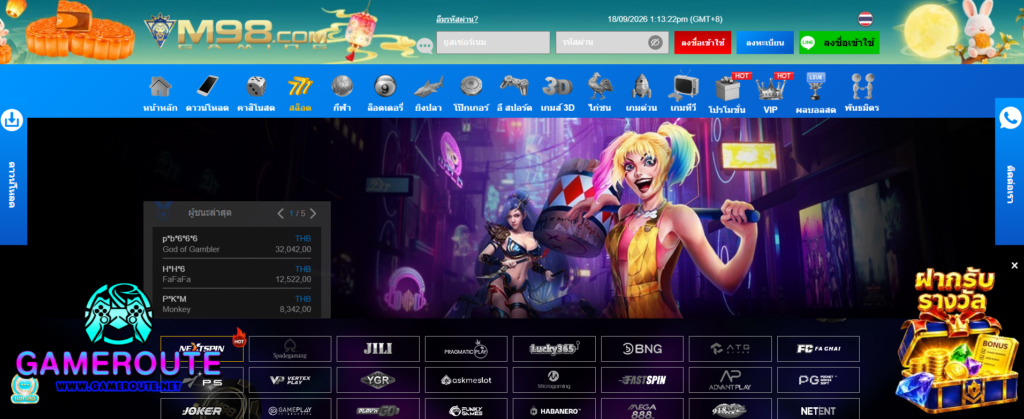Select the Funky Games provider tile
The image size is (1024, 419).
pos(466,409)
